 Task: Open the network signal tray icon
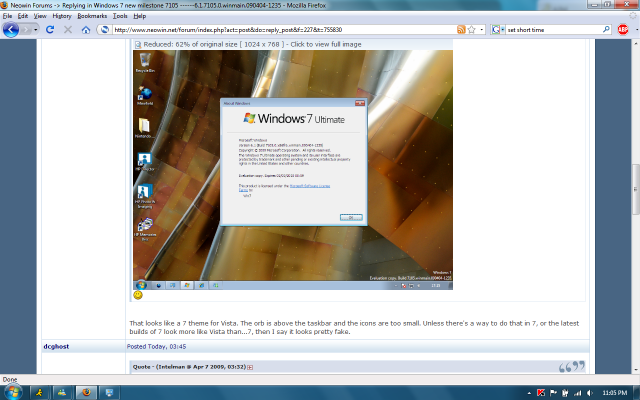(578, 393)
